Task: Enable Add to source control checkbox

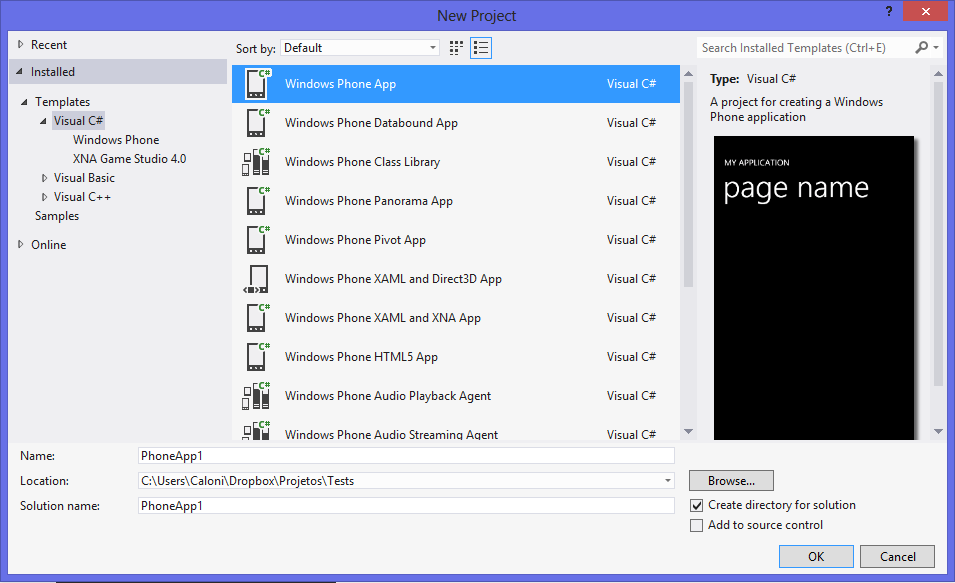Action: pyautogui.click(x=697, y=526)
